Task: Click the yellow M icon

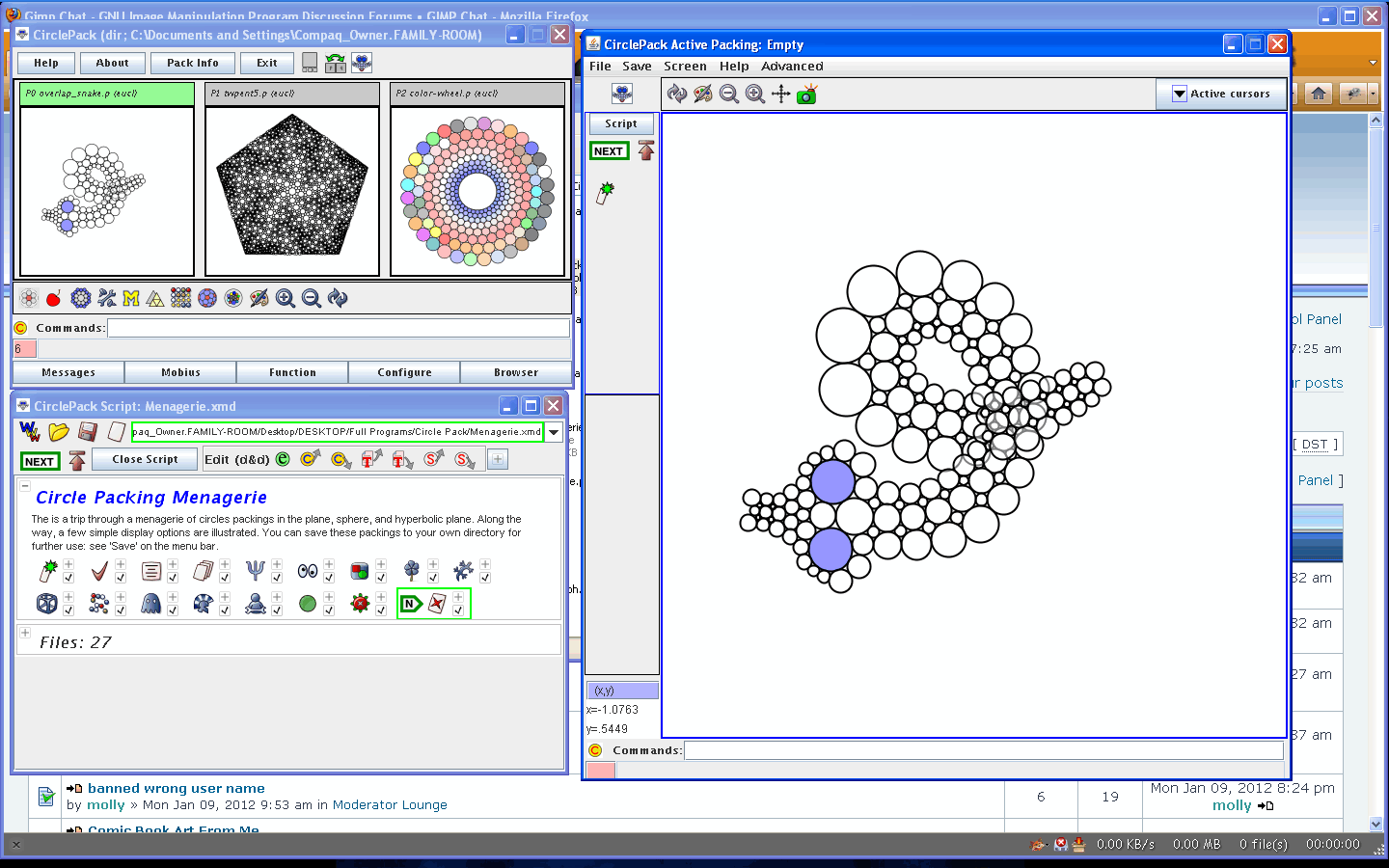Action: click(131, 299)
